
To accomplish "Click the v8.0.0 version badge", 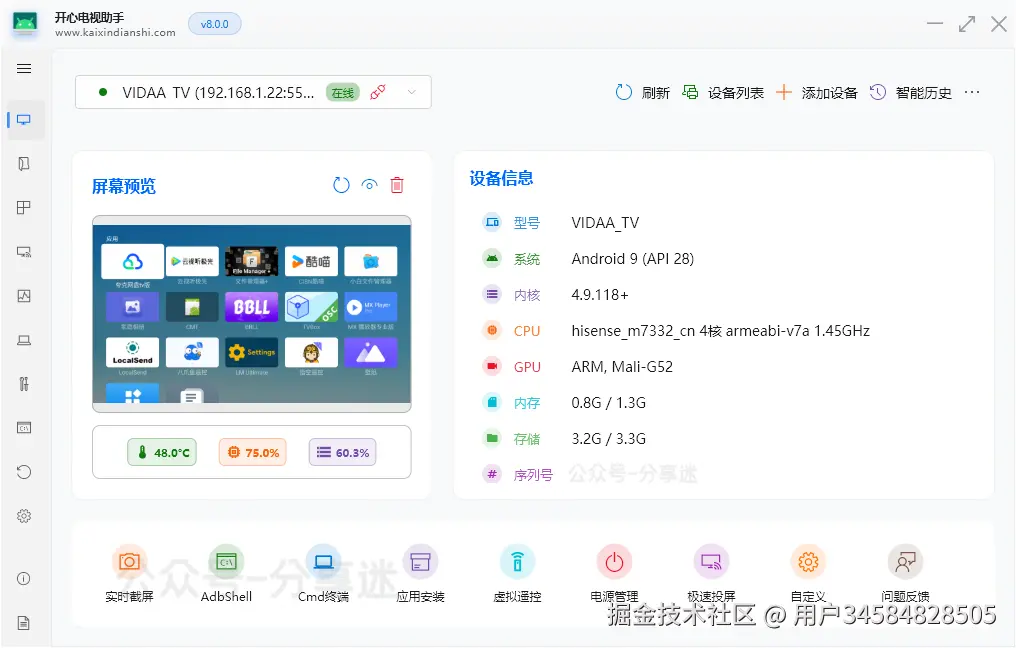I will 214,24.
